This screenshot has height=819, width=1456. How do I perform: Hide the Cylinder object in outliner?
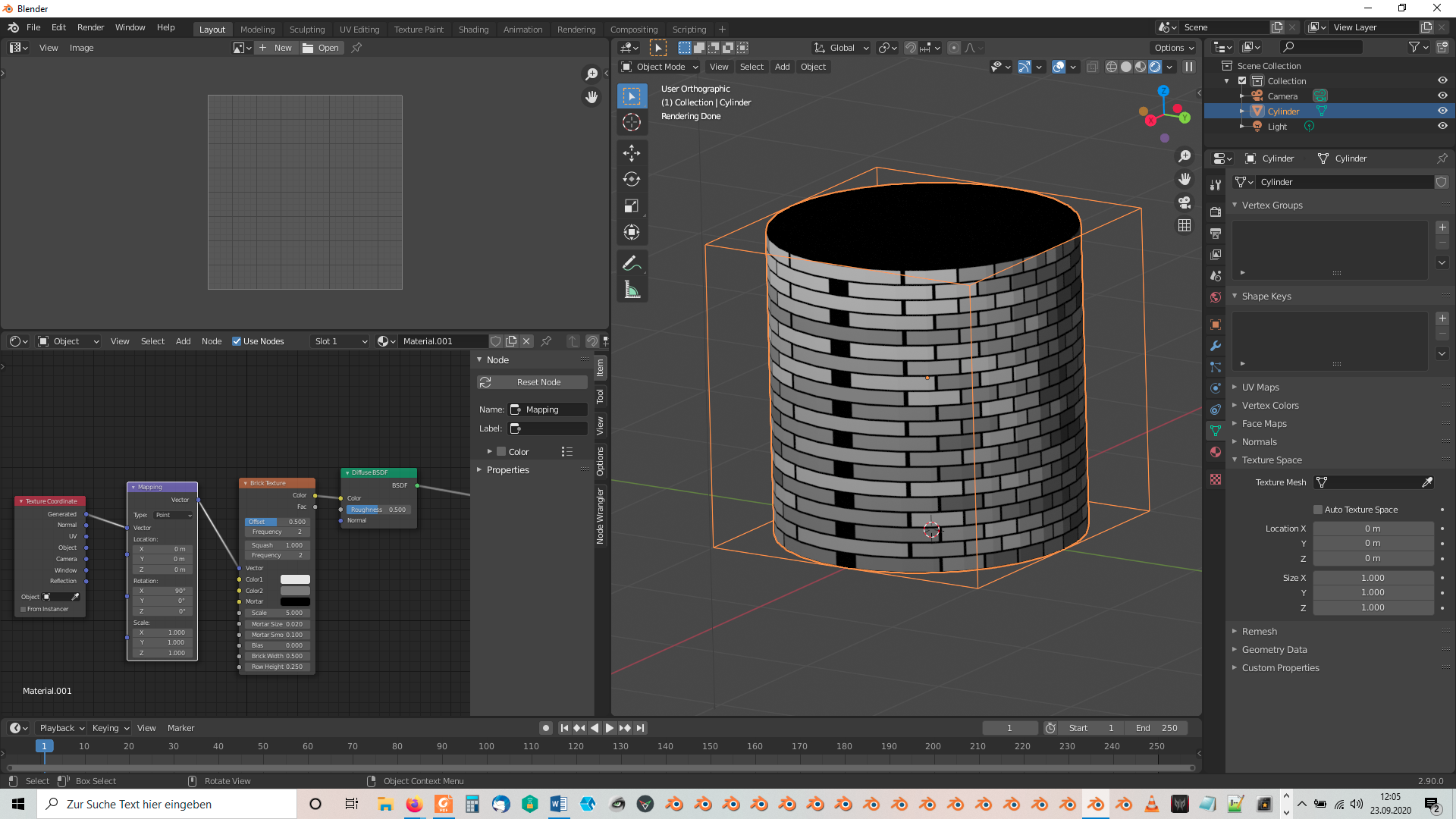pyautogui.click(x=1442, y=111)
